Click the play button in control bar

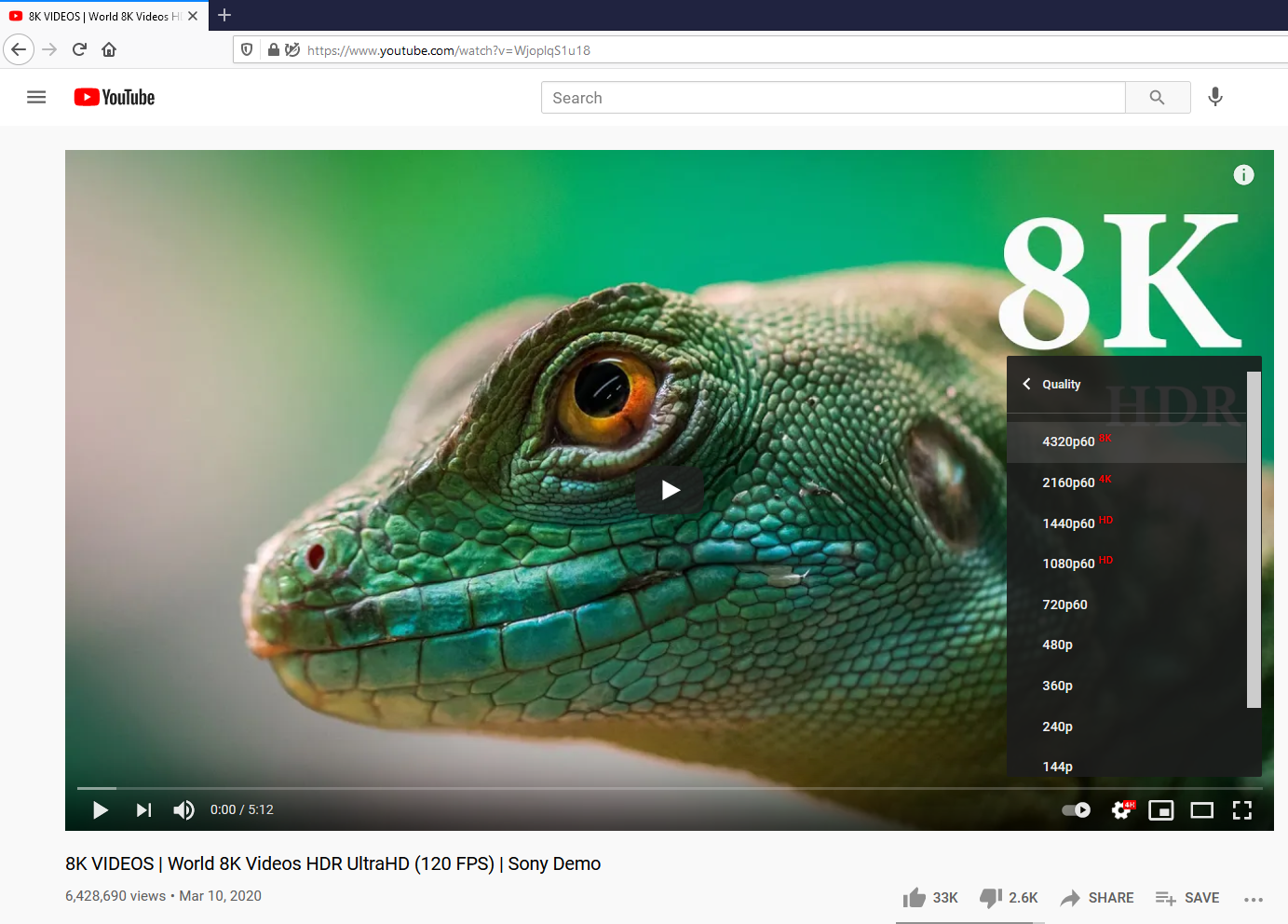click(x=101, y=810)
